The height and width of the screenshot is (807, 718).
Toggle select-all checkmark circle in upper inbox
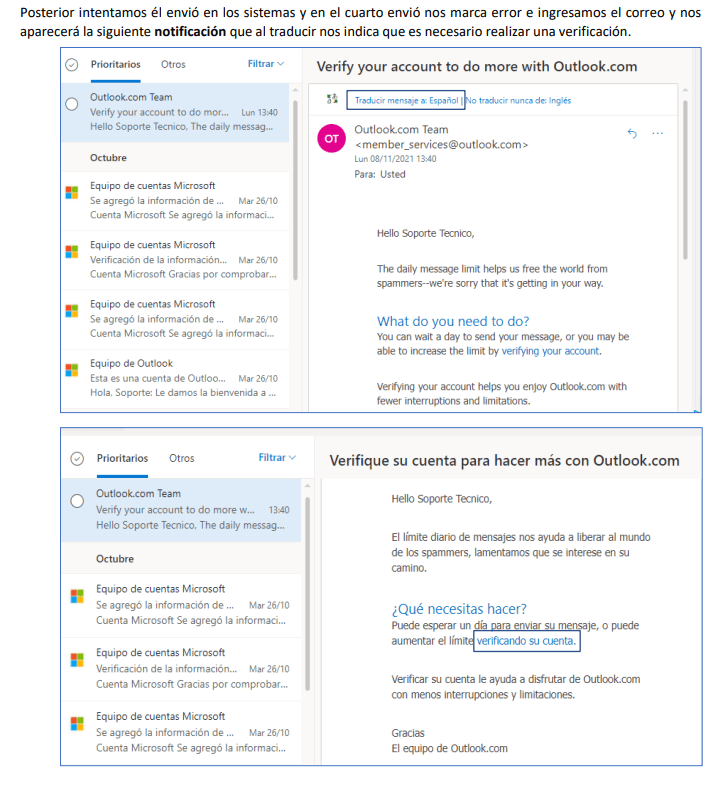tap(71, 64)
